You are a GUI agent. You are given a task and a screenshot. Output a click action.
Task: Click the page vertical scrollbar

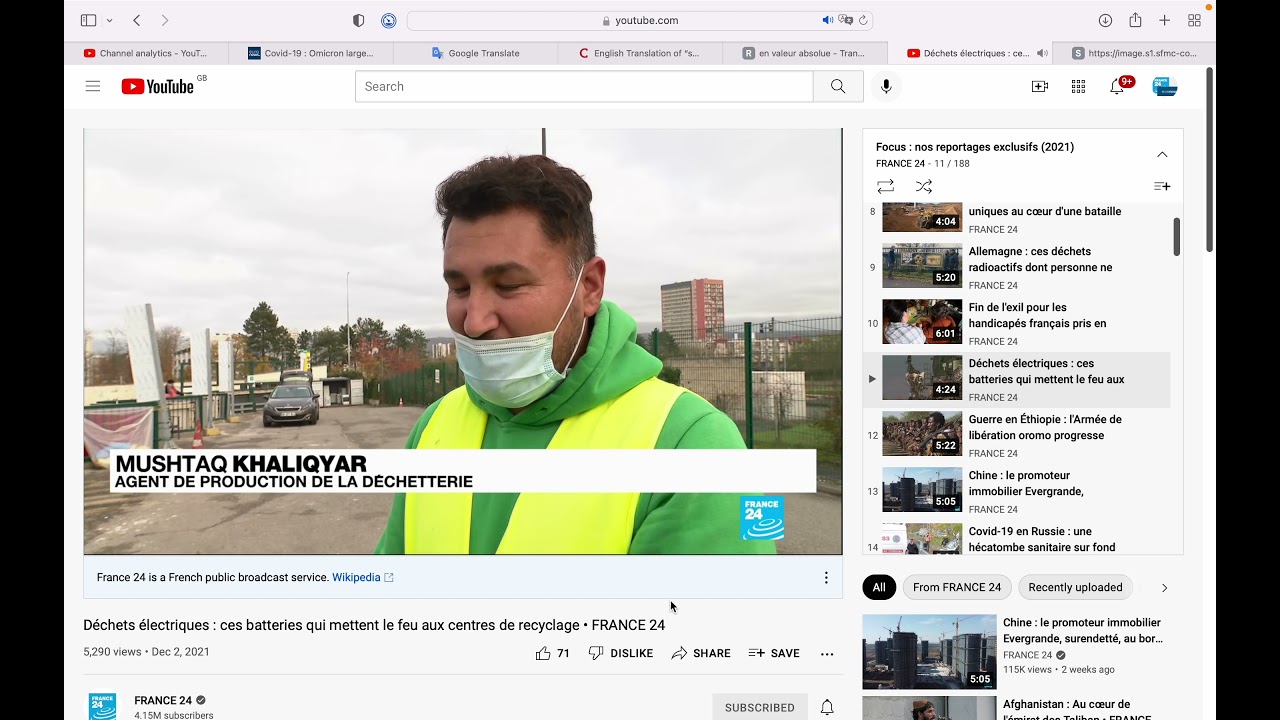pos(1210,160)
